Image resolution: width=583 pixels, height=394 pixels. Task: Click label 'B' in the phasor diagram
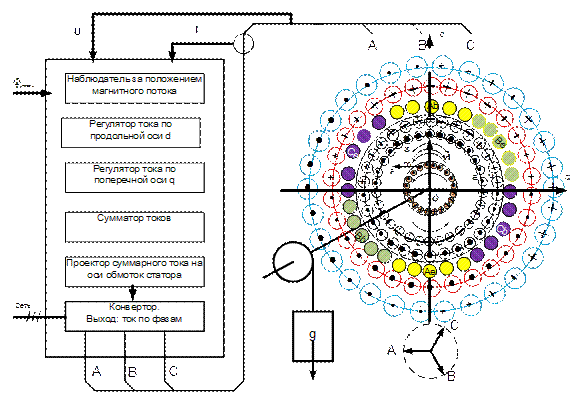451,376
